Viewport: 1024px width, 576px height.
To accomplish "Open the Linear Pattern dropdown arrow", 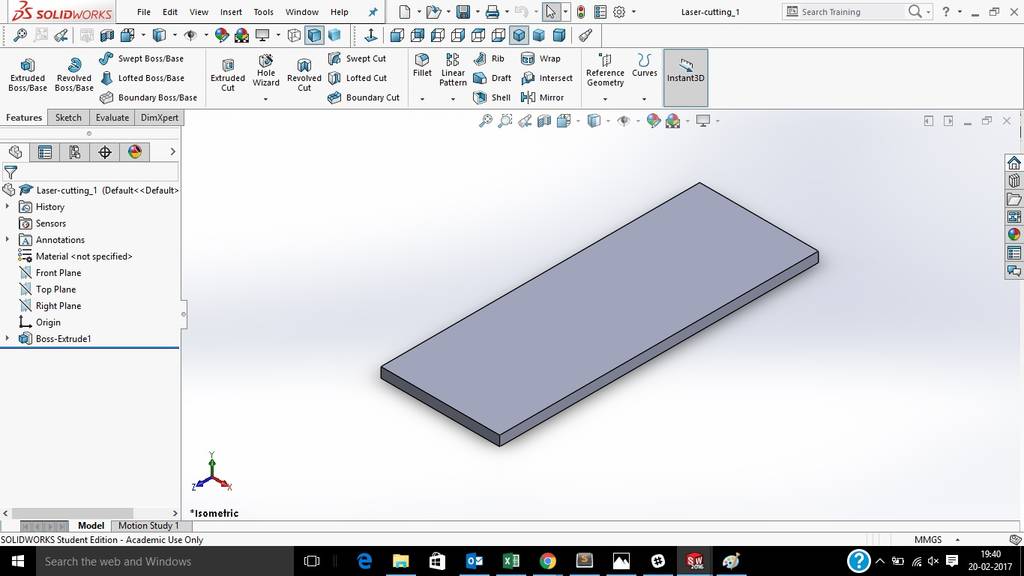I will tap(453, 99).
